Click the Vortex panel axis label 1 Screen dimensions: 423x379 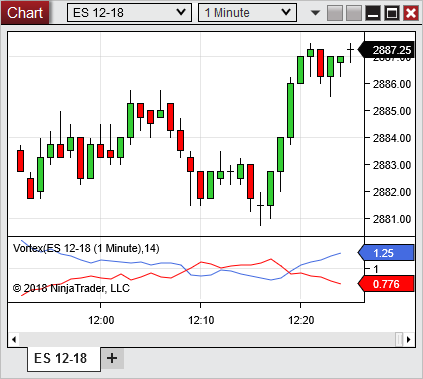pos(376,269)
